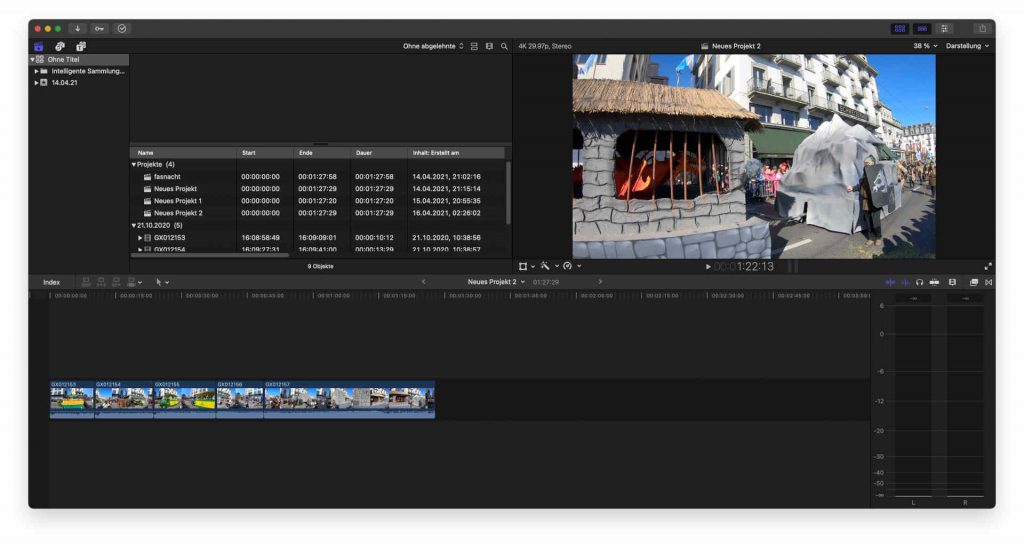The image size is (1024, 546).
Task: Toggle snapping in timeline
Action: click(935, 283)
